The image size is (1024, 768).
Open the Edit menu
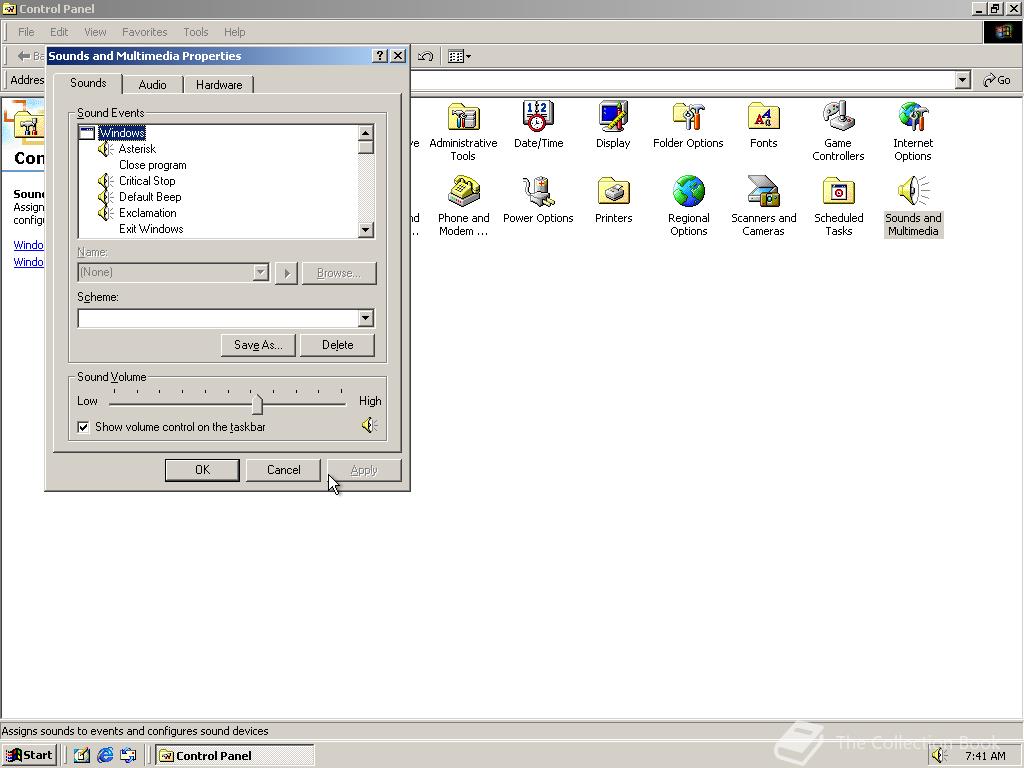coord(59,32)
